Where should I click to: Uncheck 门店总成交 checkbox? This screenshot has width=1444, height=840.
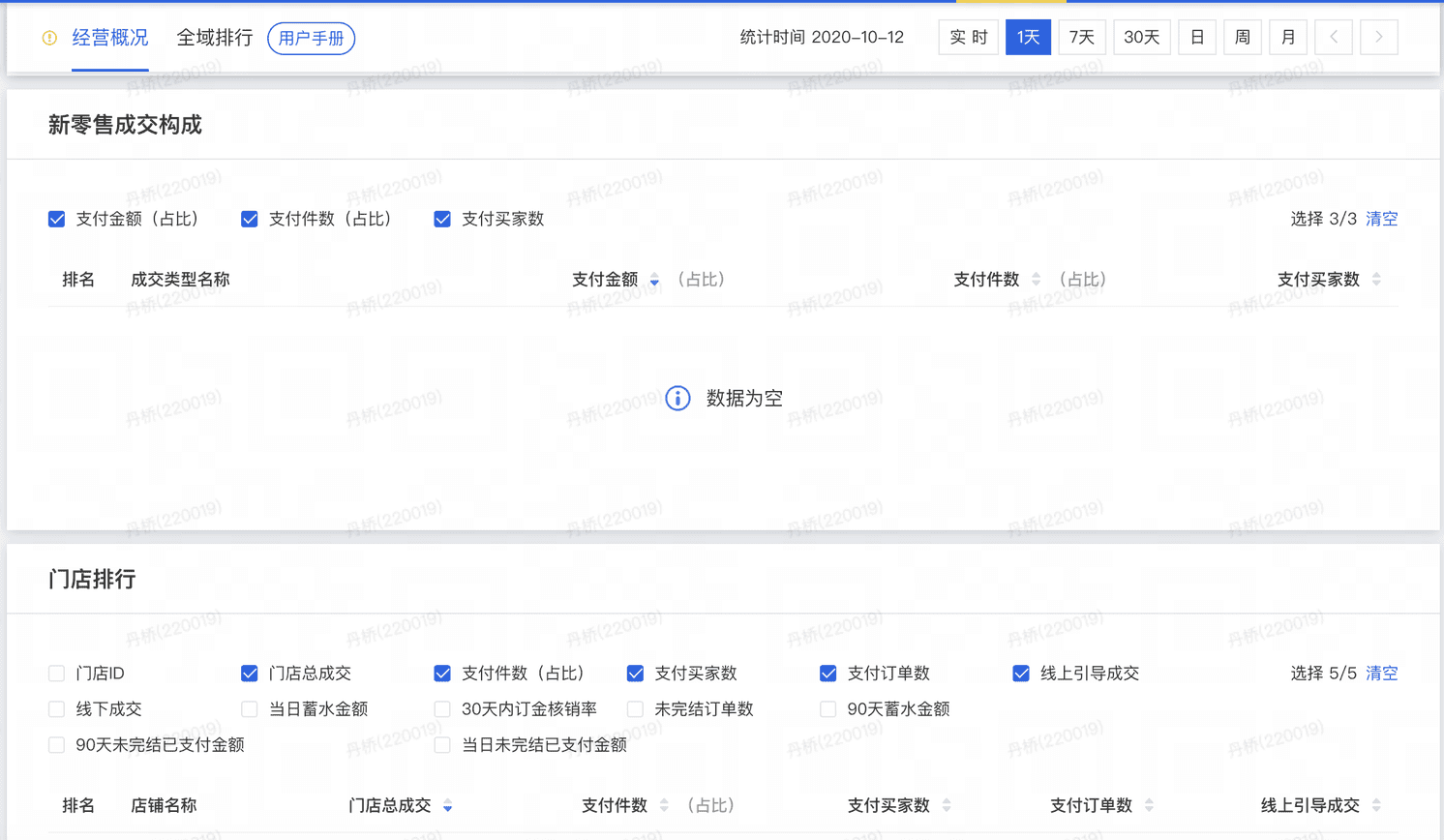[x=250, y=673]
